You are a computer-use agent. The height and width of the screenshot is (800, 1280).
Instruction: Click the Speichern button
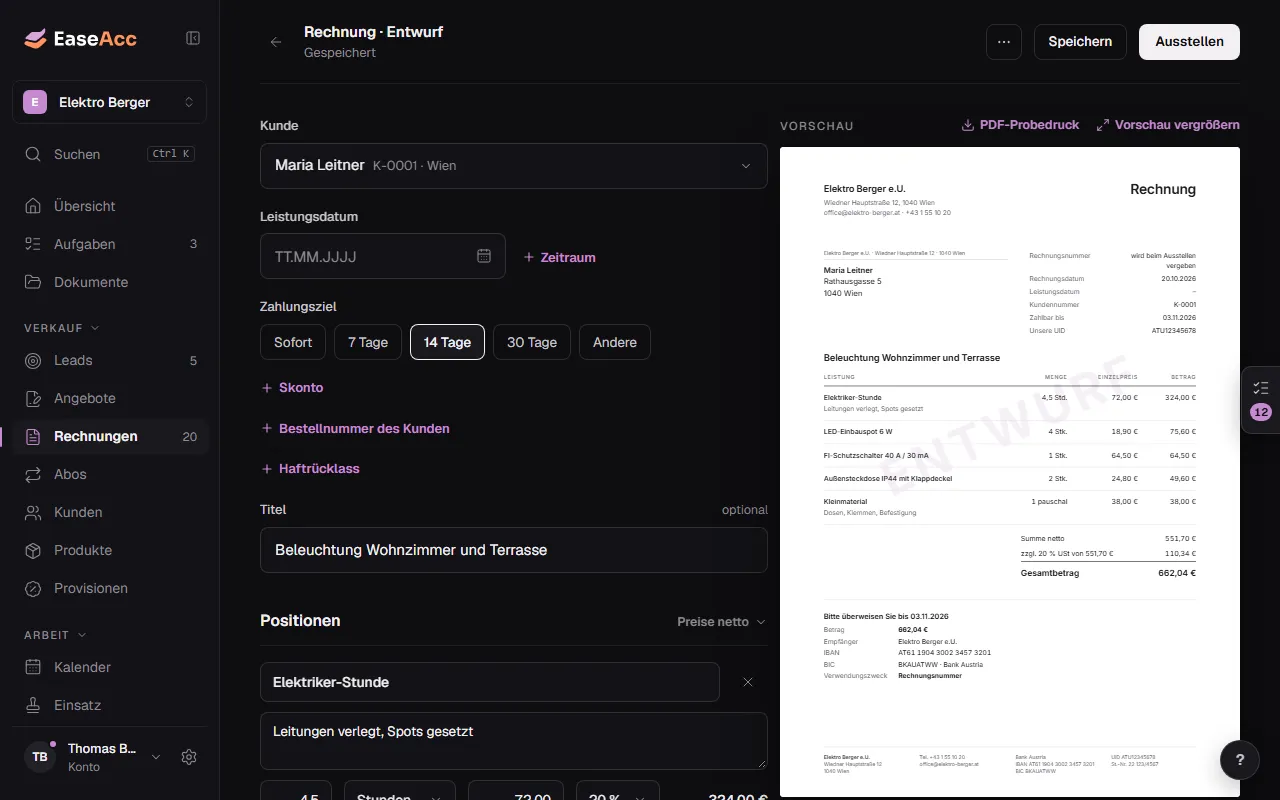point(1080,42)
